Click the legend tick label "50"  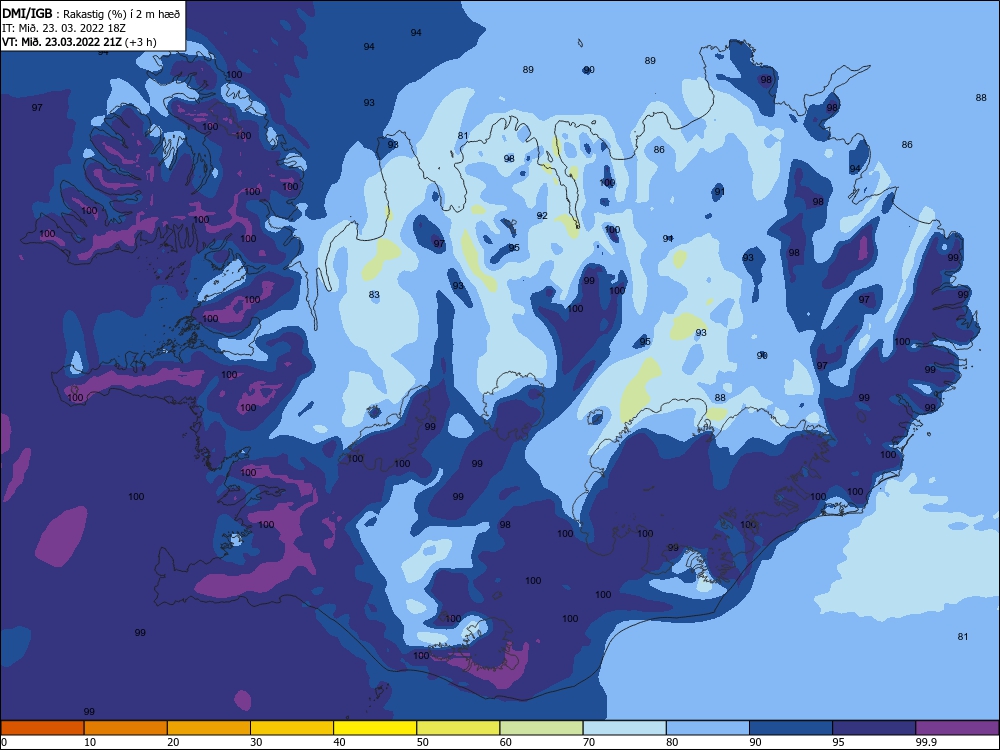pos(422,742)
